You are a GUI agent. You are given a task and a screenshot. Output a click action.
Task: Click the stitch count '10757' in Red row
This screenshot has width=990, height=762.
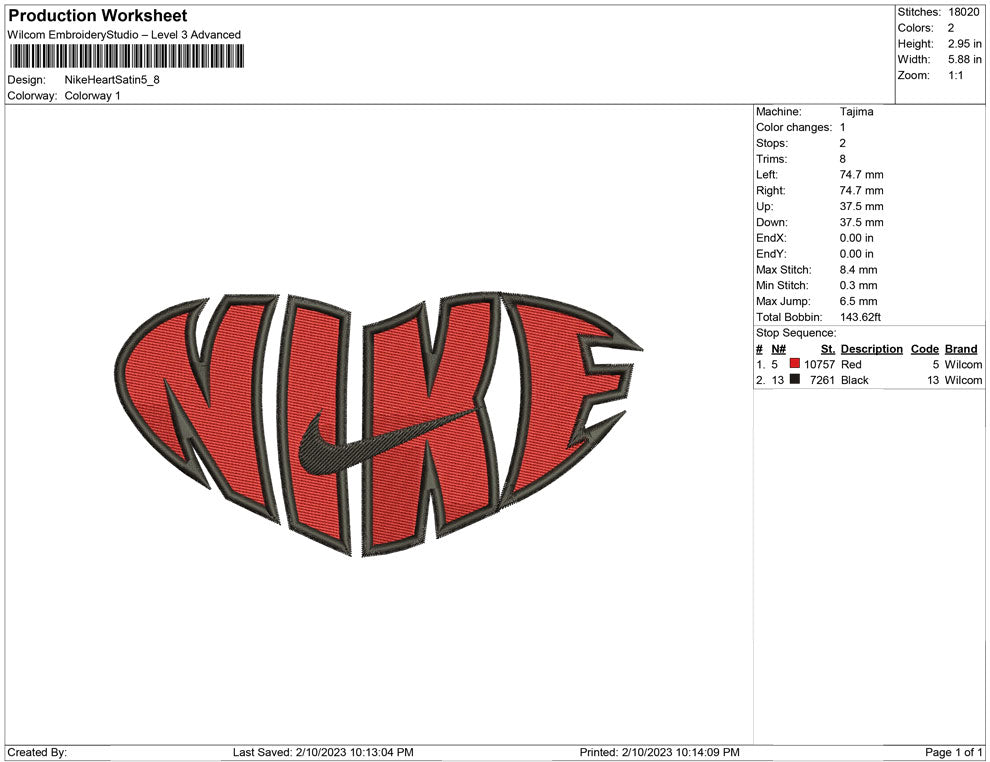[x=819, y=364]
